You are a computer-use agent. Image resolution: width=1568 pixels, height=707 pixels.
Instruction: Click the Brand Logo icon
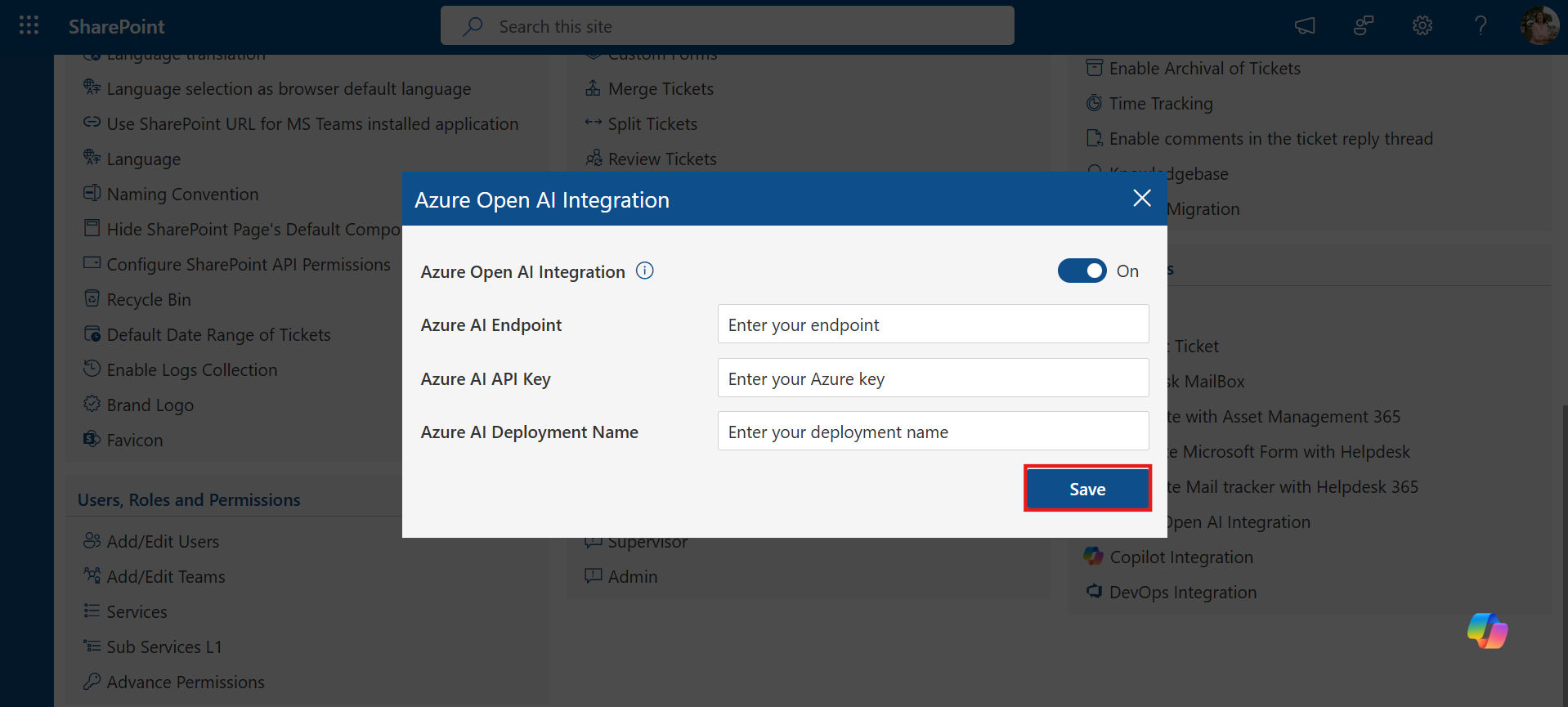92,404
